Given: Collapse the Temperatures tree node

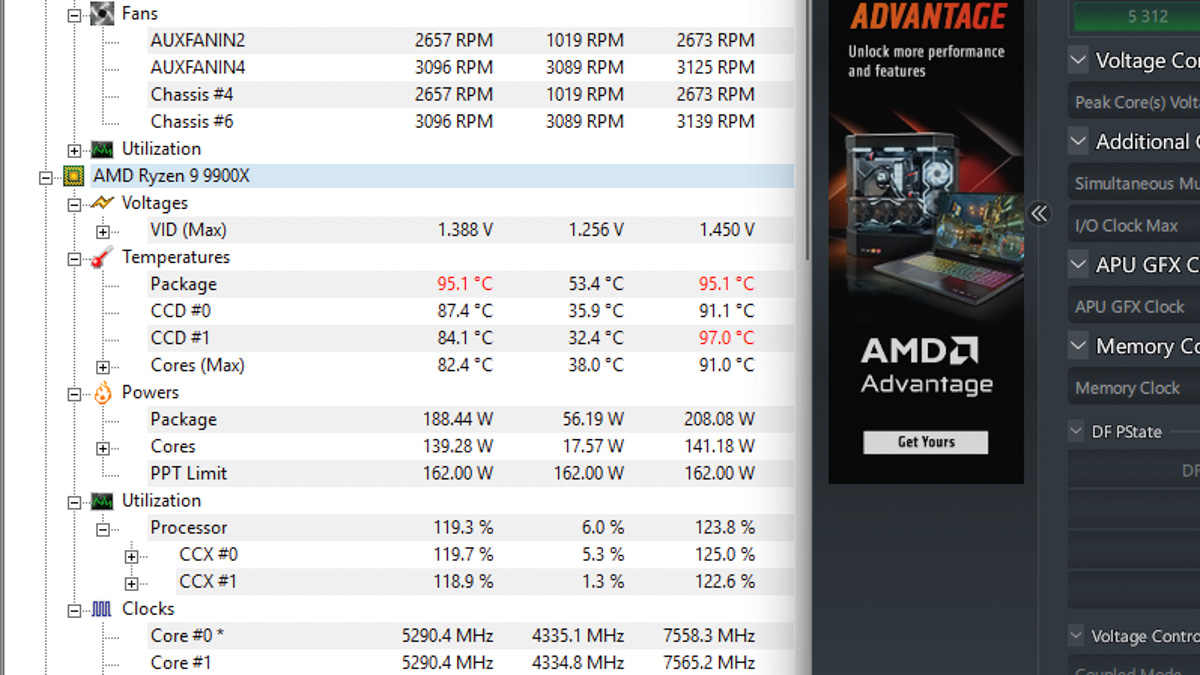Looking at the screenshot, I should pyautogui.click(x=74, y=258).
